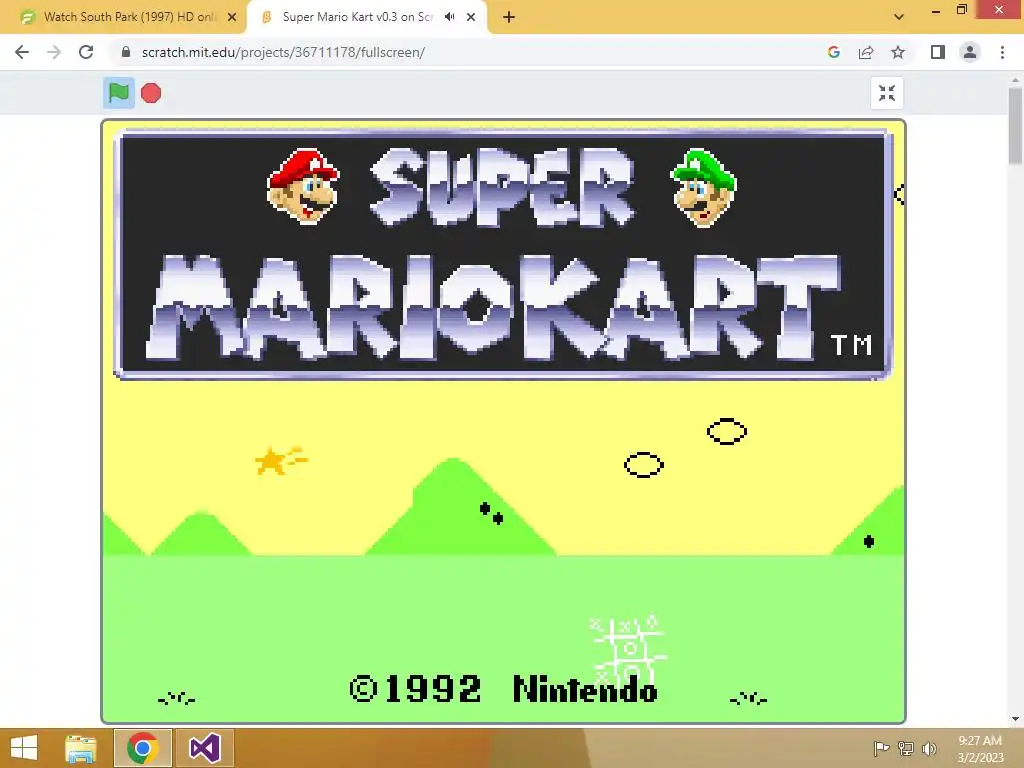
Task: Close the Super Mario Kart tab
Action: (471, 18)
